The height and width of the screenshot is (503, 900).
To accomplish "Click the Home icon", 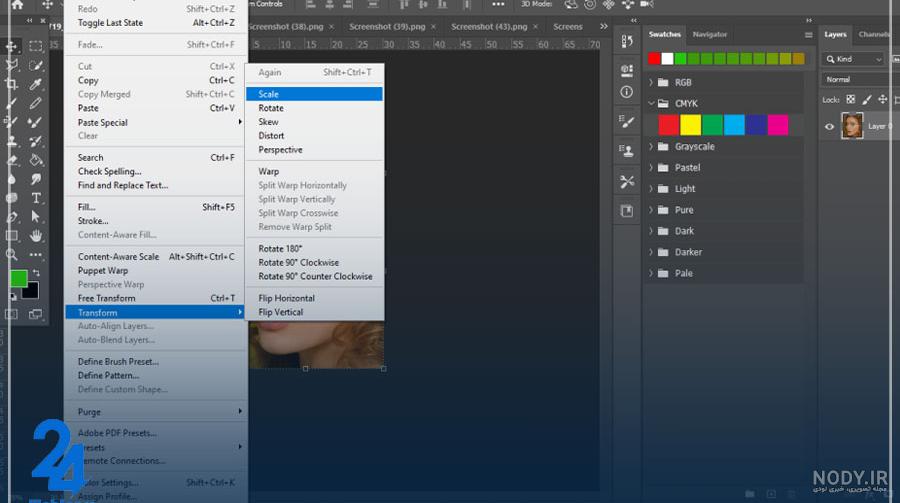I will 17,5.
